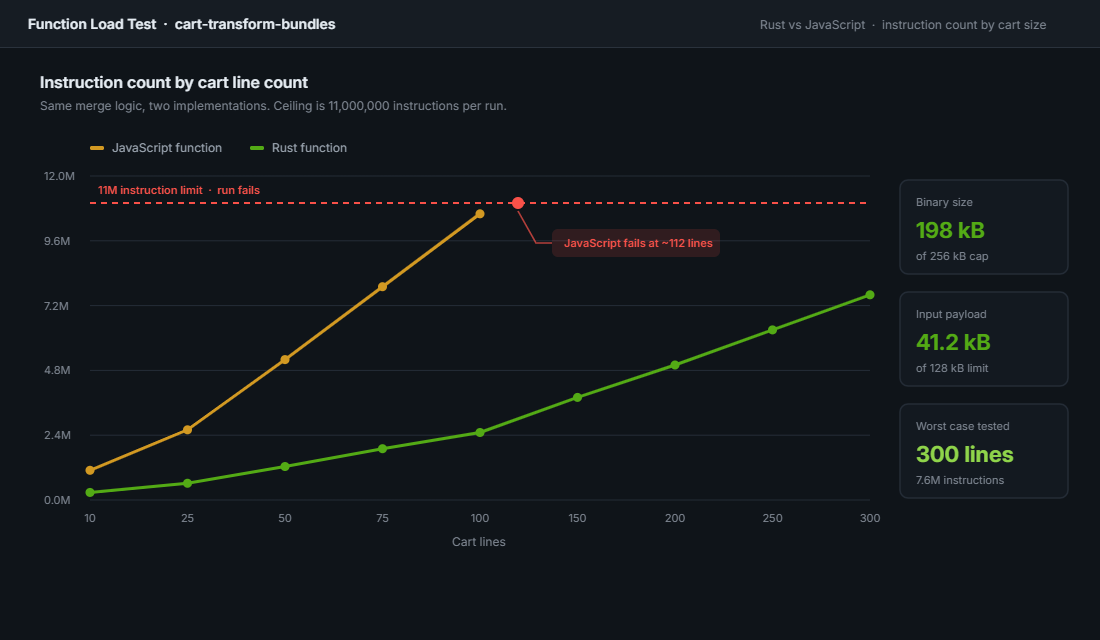Viewport: 1100px width, 640px height.
Task: Select the Rust data point at 300 lines
Action: pyautogui.click(x=870, y=295)
